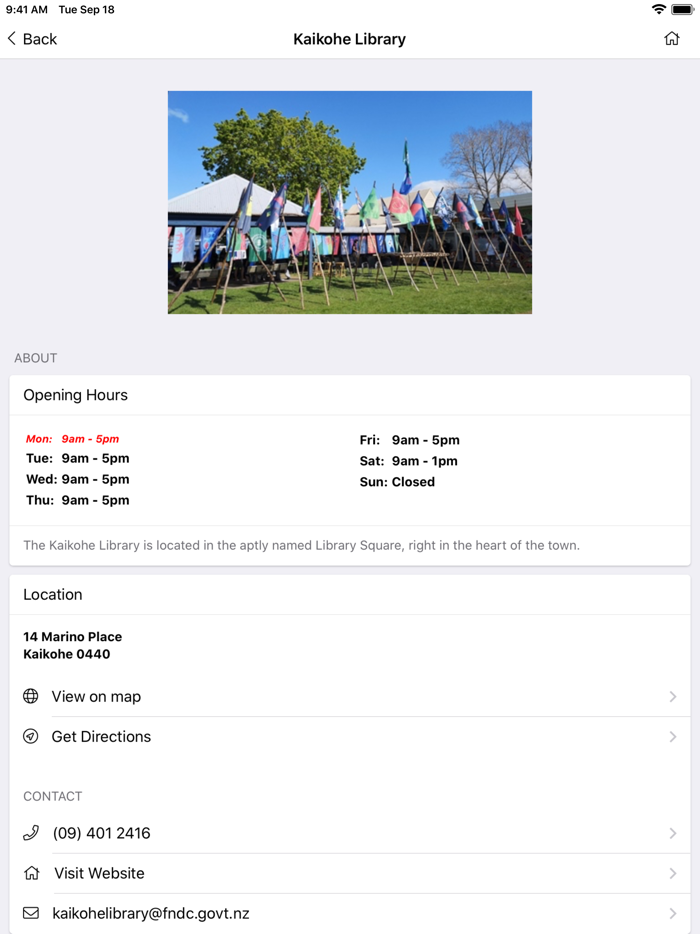This screenshot has width=700, height=934.
Task: Tap chevron on phone number row
Action: [x=673, y=833]
